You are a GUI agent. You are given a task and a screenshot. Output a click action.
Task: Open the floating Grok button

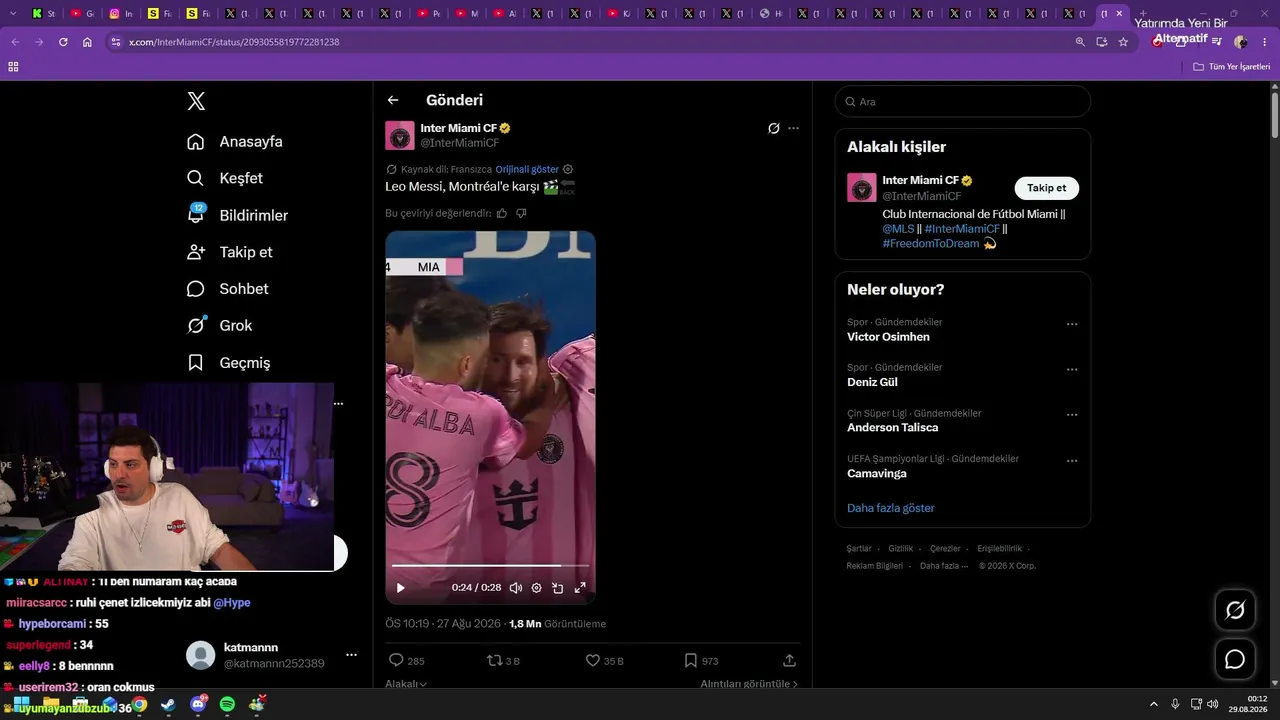[1235, 610]
